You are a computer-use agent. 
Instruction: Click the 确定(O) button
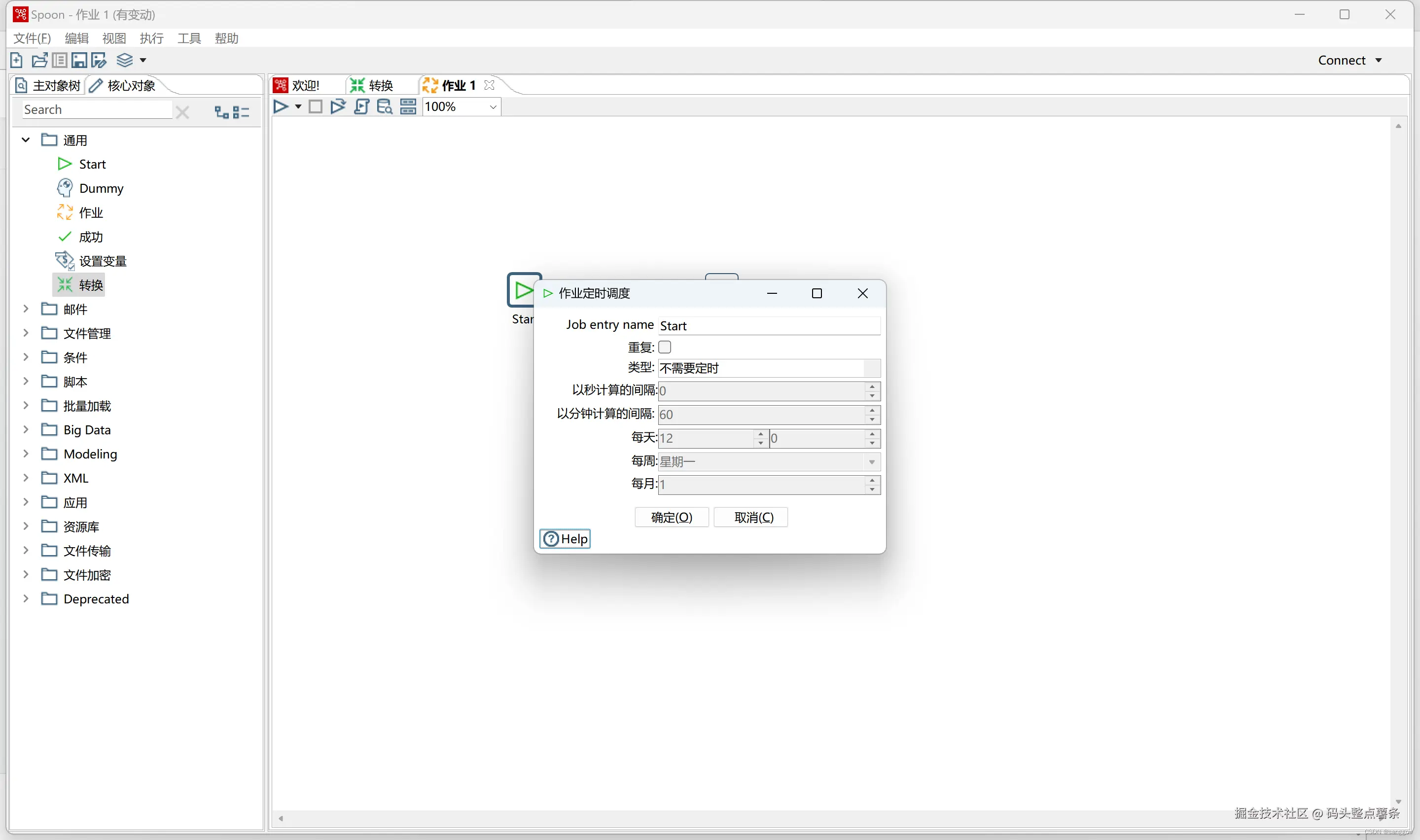tap(671, 517)
